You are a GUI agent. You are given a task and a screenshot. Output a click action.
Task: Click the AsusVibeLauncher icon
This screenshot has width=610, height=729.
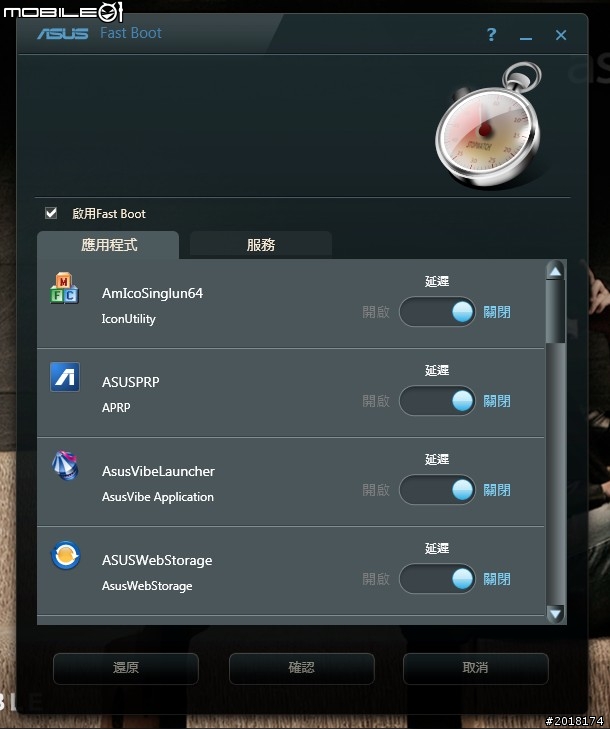[x=65, y=465]
